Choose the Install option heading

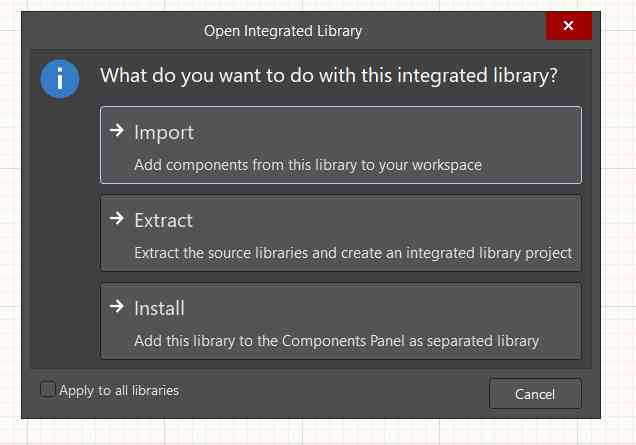pyautogui.click(x=160, y=308)
